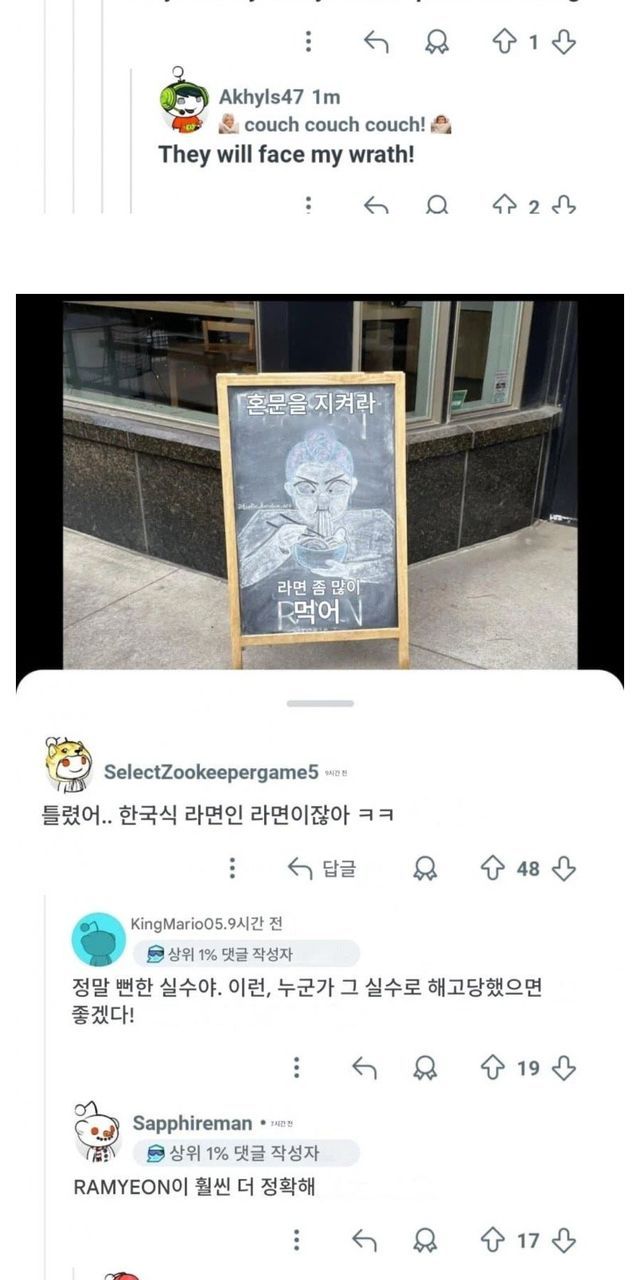640x1280 pixels.
Task: Reply to SelectZookeepergame5 with 답글 button
Action: (x=321, y=868)
